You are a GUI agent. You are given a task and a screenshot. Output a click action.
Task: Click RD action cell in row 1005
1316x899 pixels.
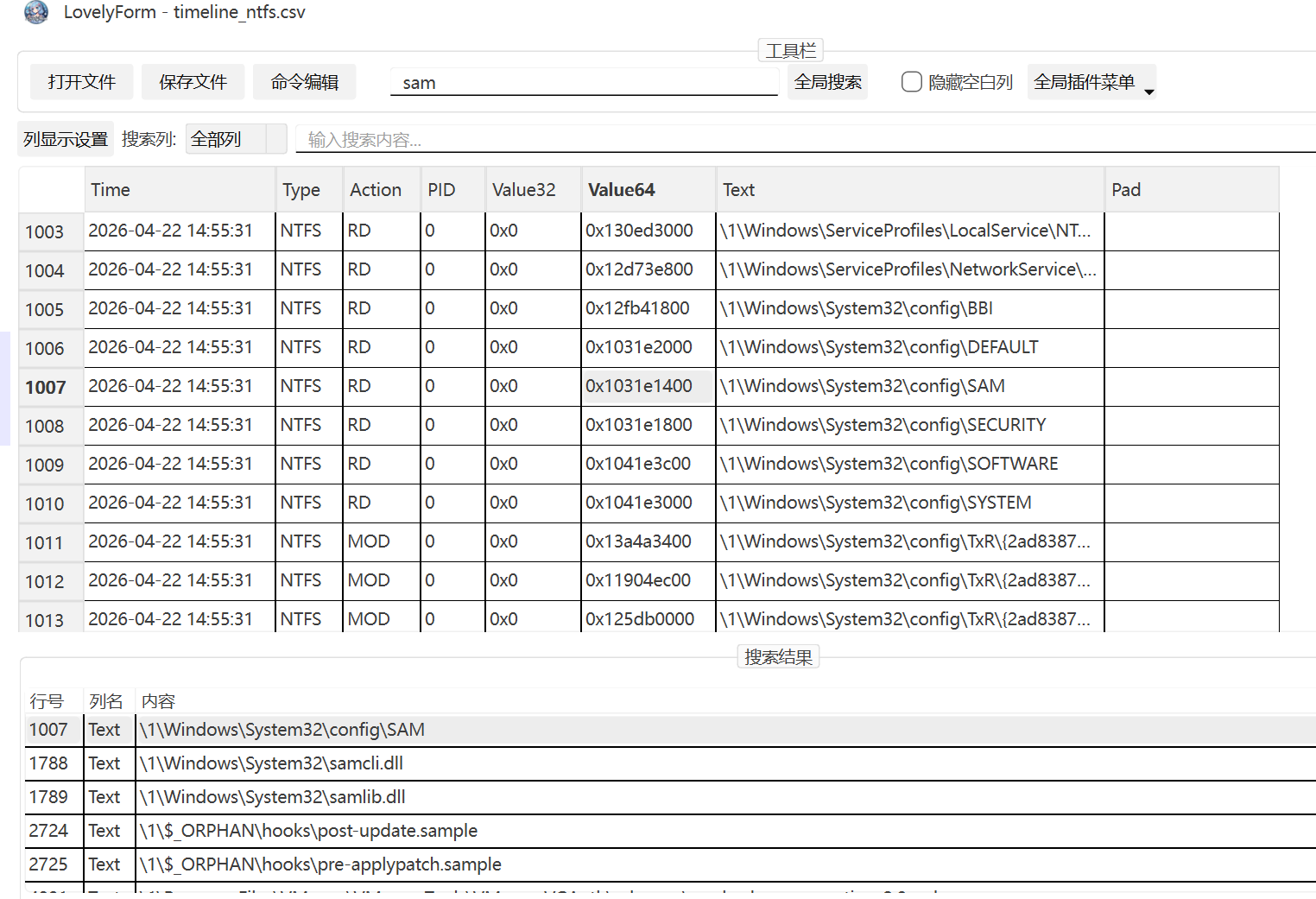(x=382, y=308)
